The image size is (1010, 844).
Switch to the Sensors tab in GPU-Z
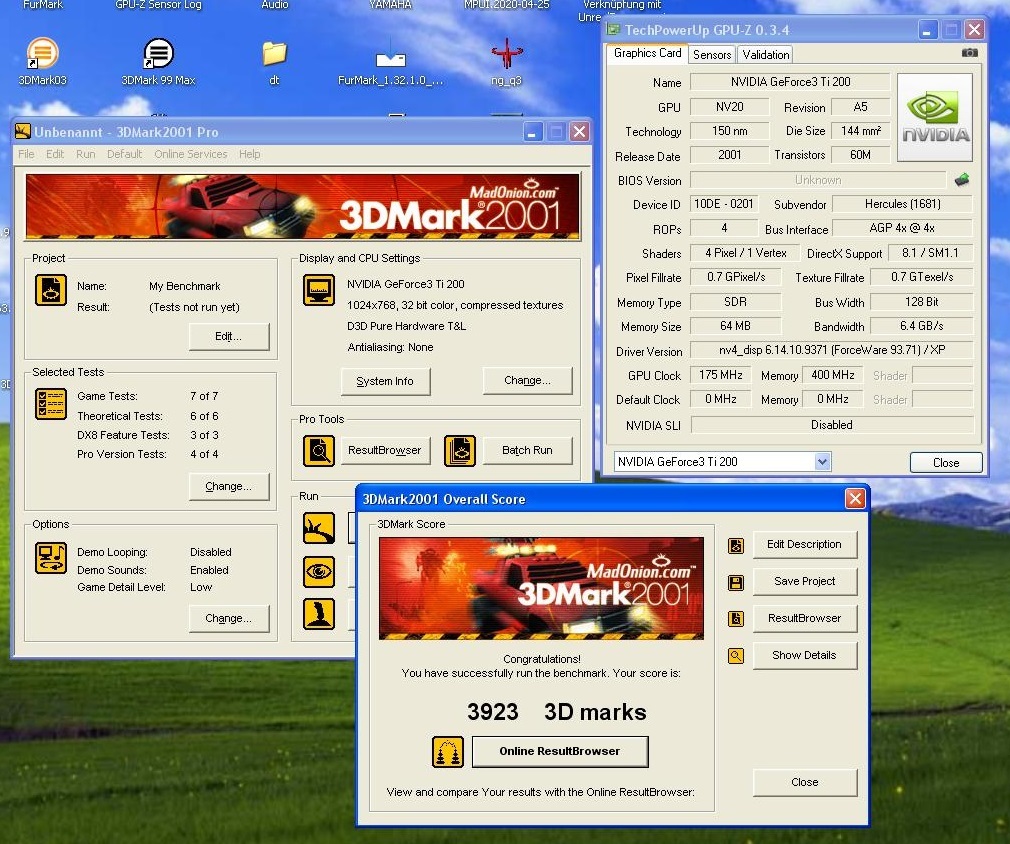click(711, 54)
